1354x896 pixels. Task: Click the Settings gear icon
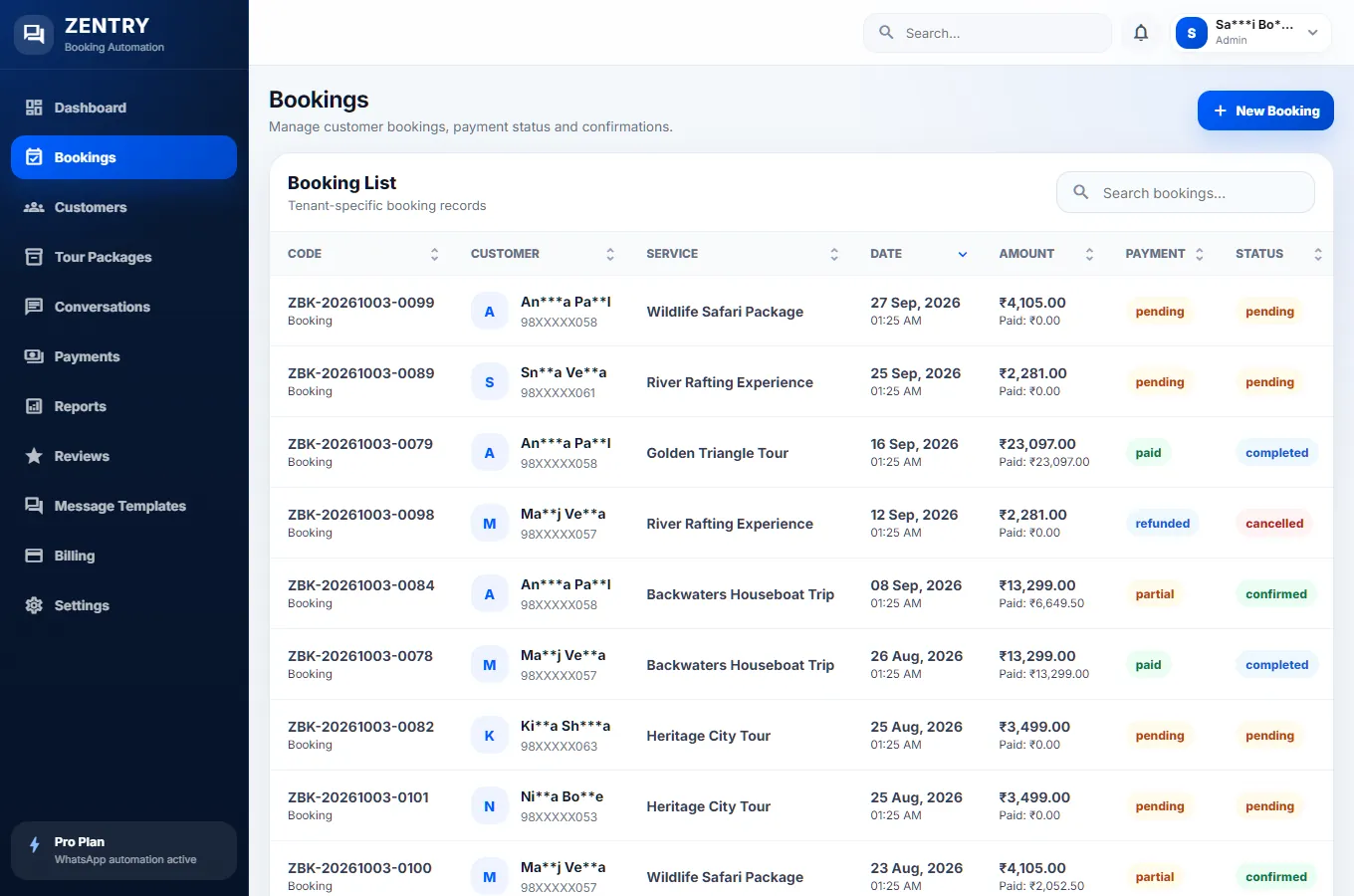click(34, 605)
